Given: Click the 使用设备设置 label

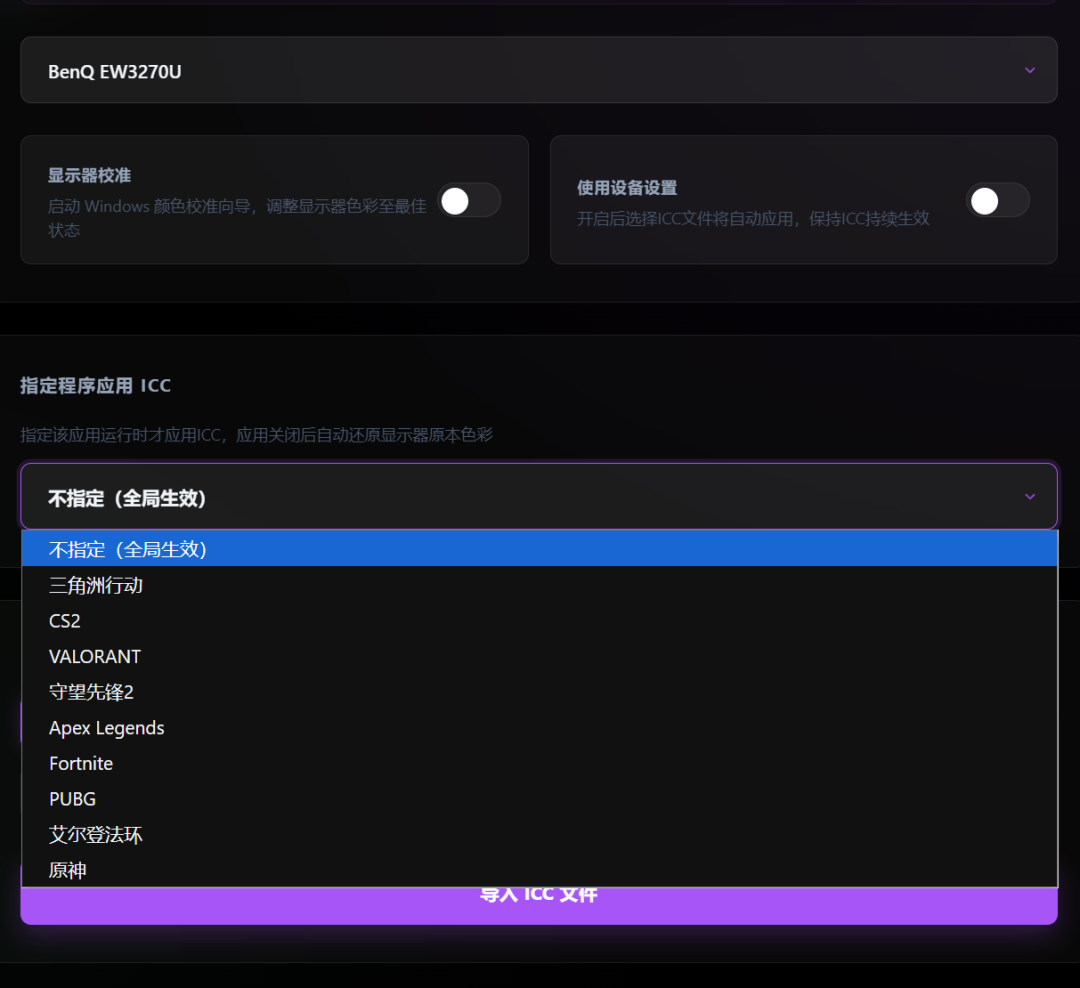Looking at the screenshot, I should 627,187.
